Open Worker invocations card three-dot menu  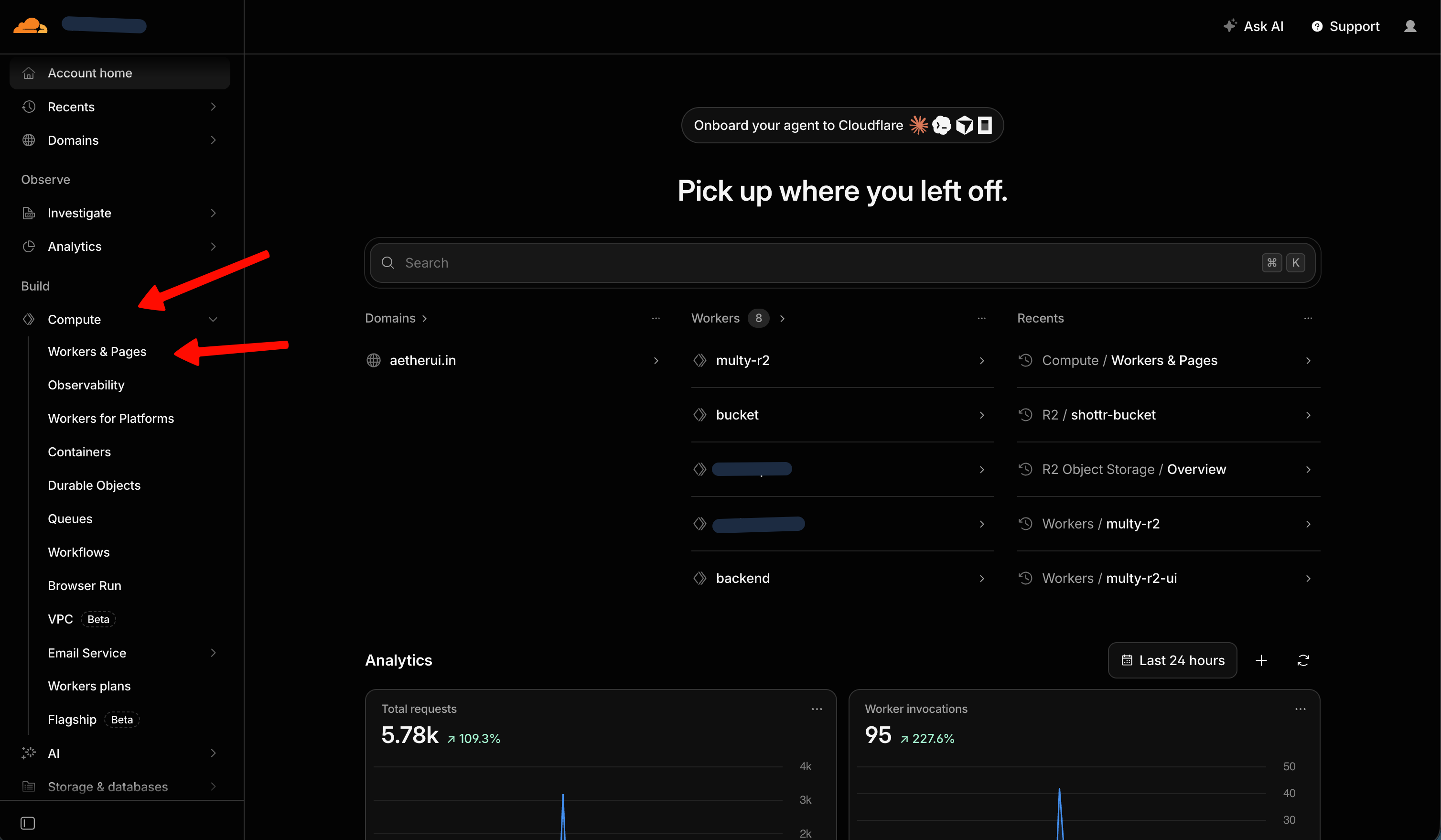coord(1301,709)
